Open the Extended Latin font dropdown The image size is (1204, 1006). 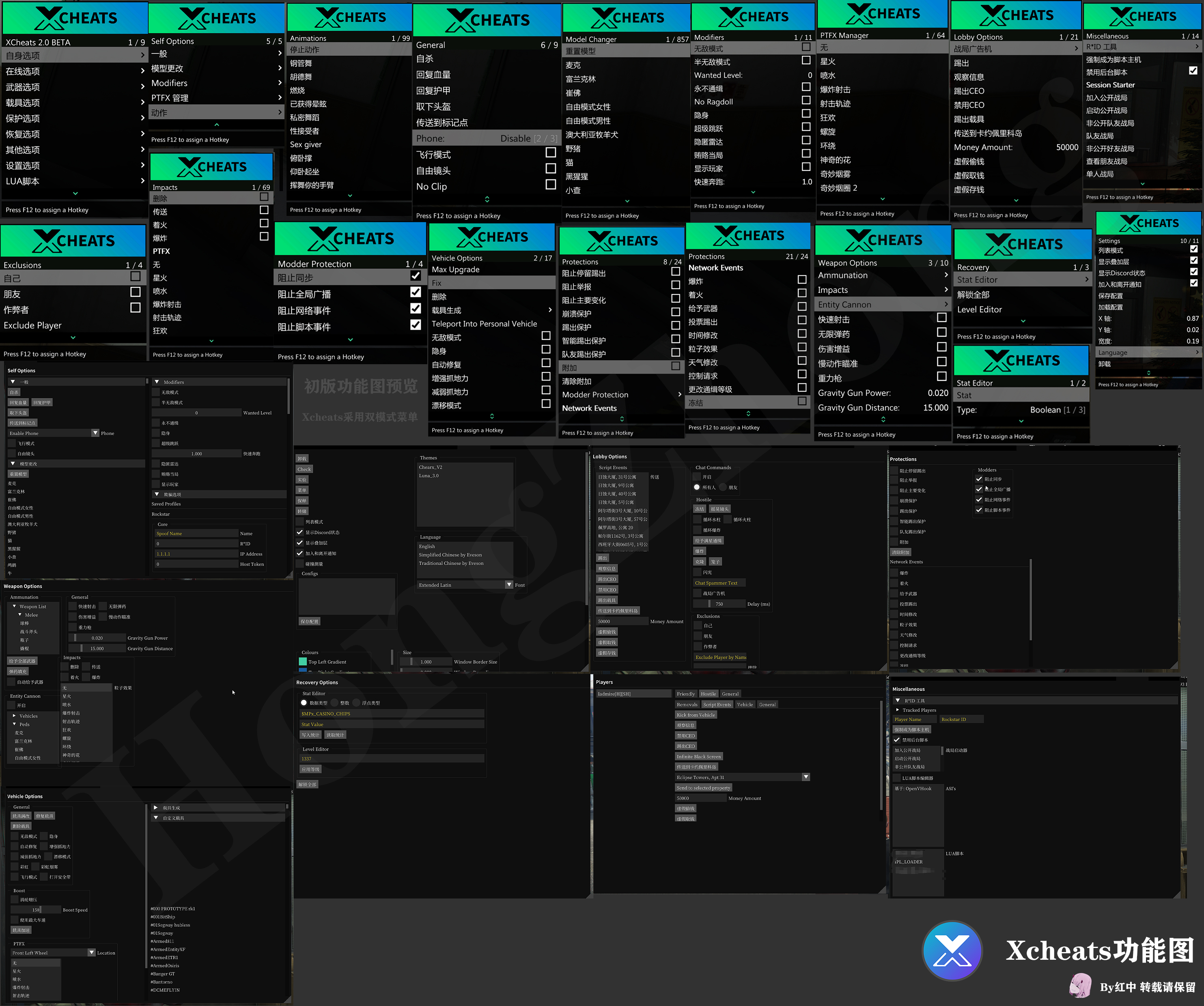509,585
